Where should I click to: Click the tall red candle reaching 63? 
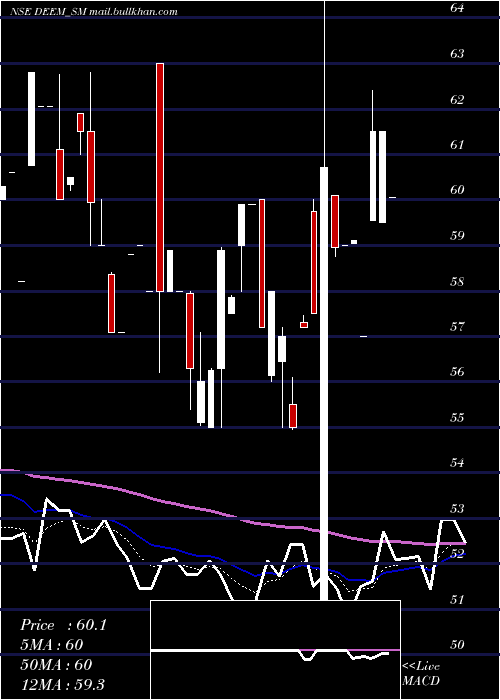160,177
